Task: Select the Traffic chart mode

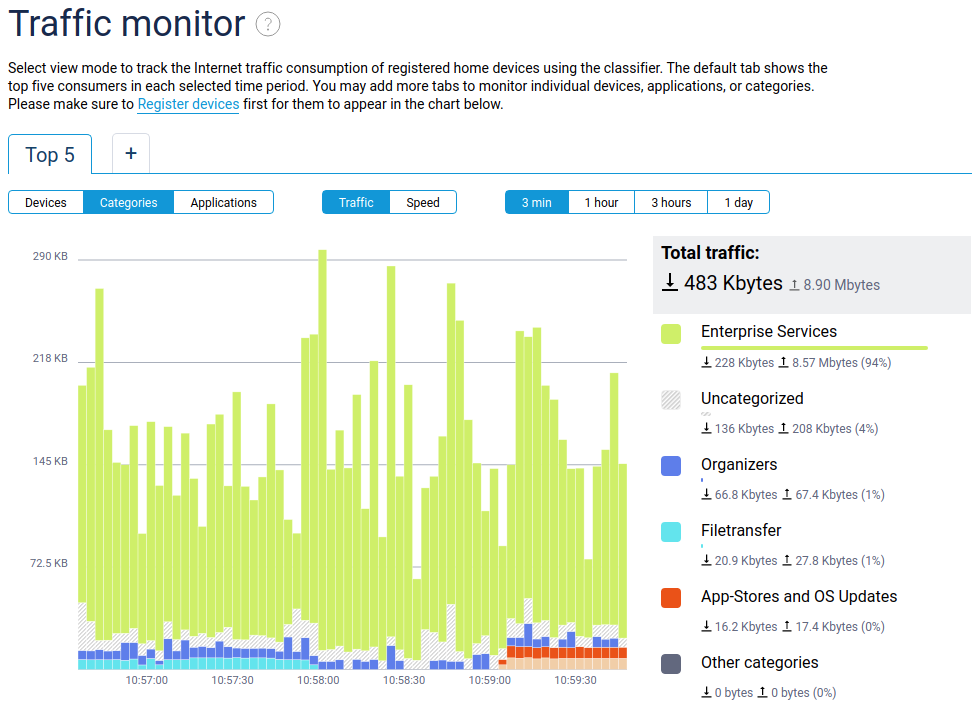Action: pyautogui.click(x=356, y=203)
